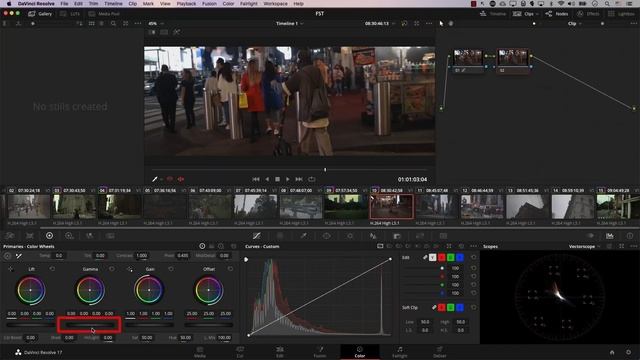Click the Gain white point picker
This screenshot has width=640, height=360.
[x=130, y=269]
